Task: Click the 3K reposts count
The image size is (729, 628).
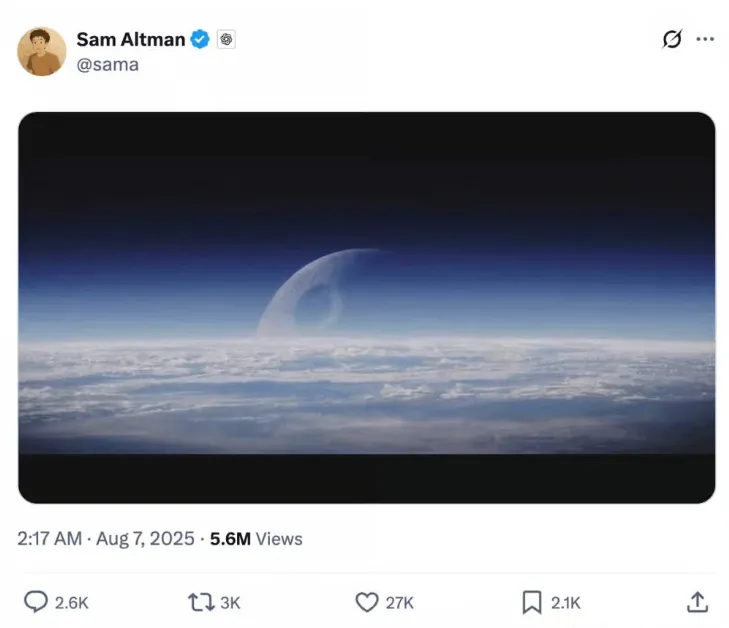Action: tap(230, 603)
